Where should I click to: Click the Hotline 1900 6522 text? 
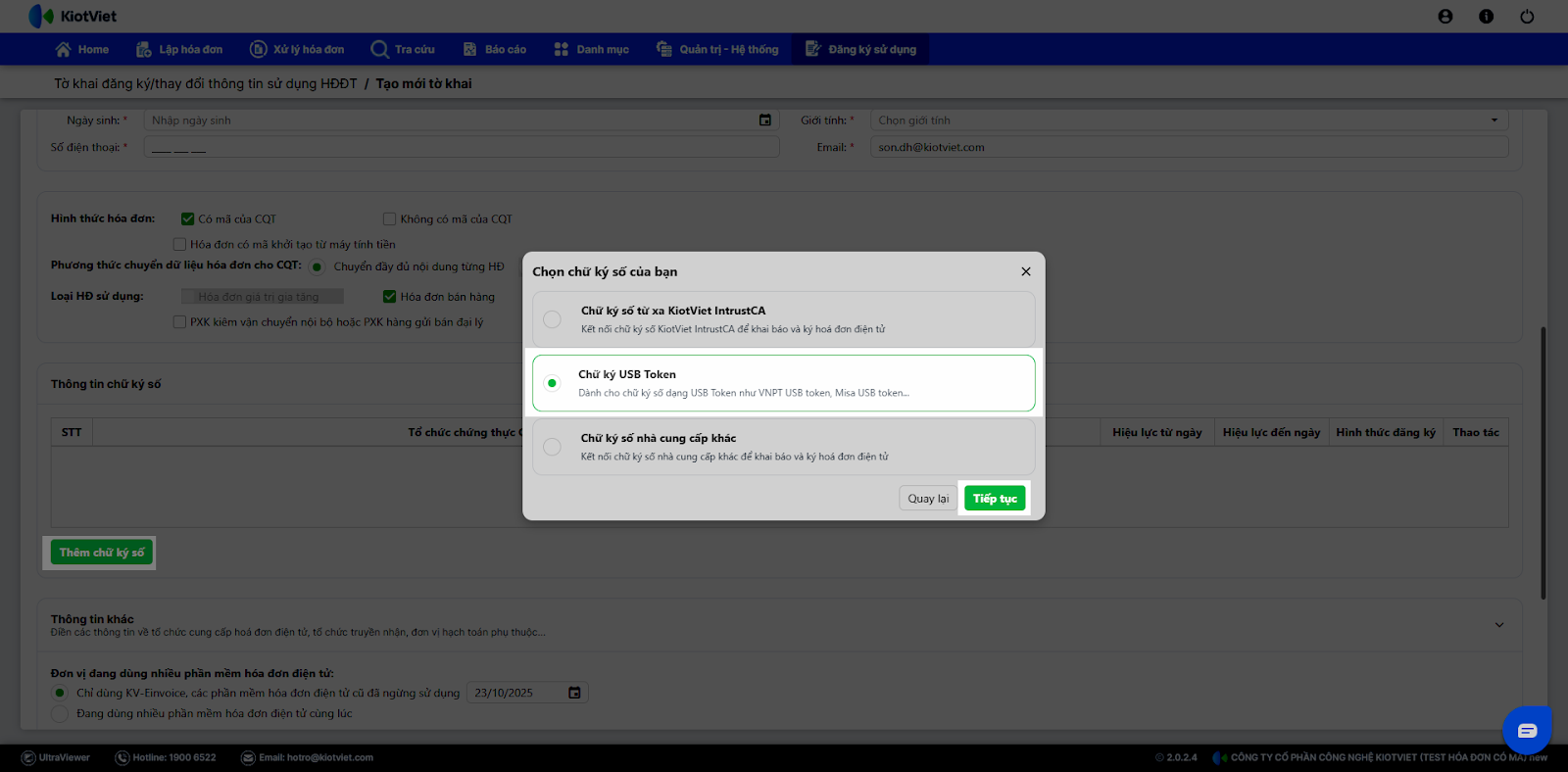[x=174, y=757]
